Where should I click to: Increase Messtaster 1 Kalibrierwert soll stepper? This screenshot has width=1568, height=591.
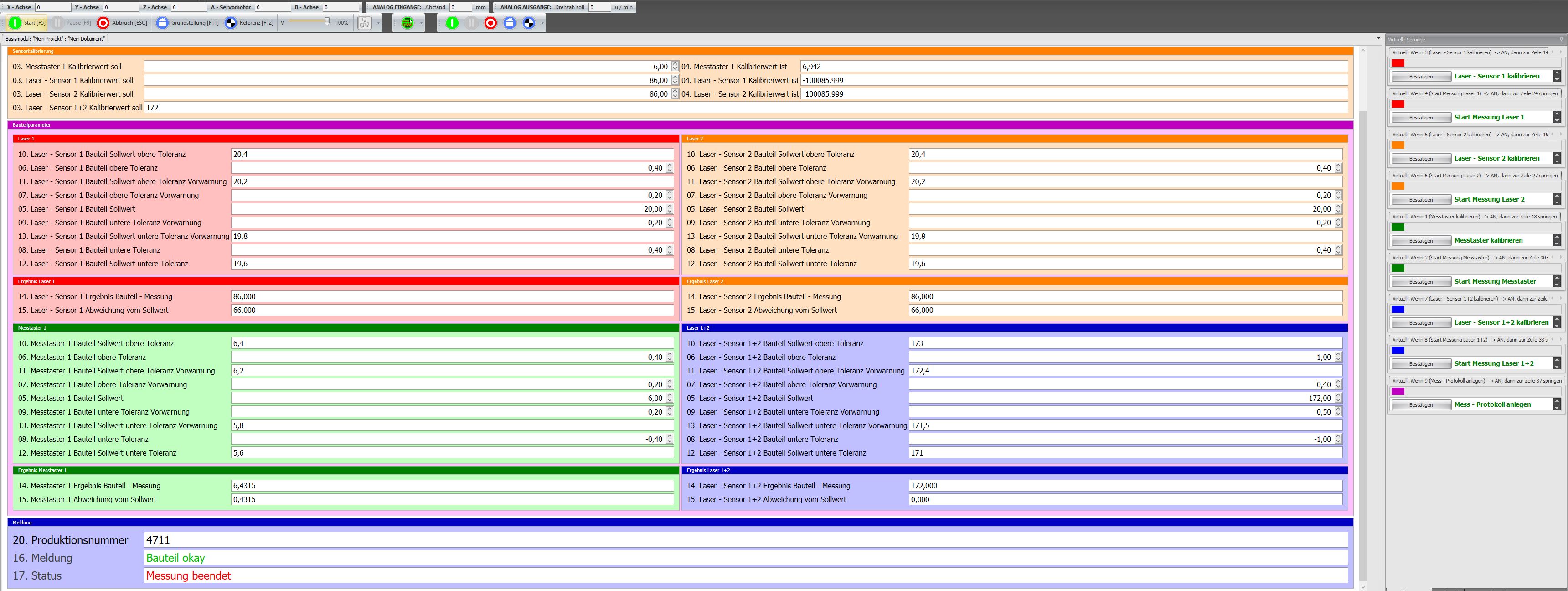(x=675, y=64)
